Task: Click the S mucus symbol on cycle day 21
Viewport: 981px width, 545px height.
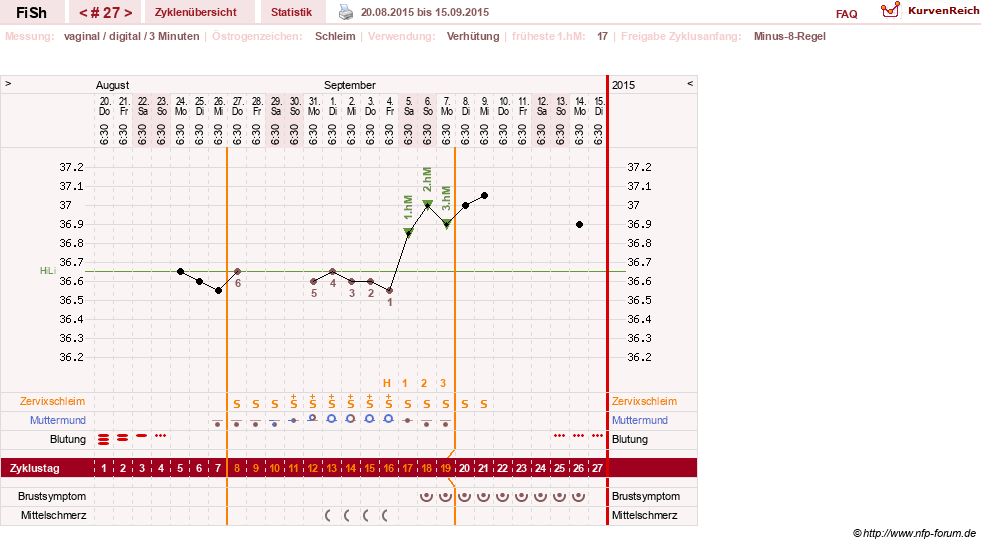Action: [x=484, y=404]
